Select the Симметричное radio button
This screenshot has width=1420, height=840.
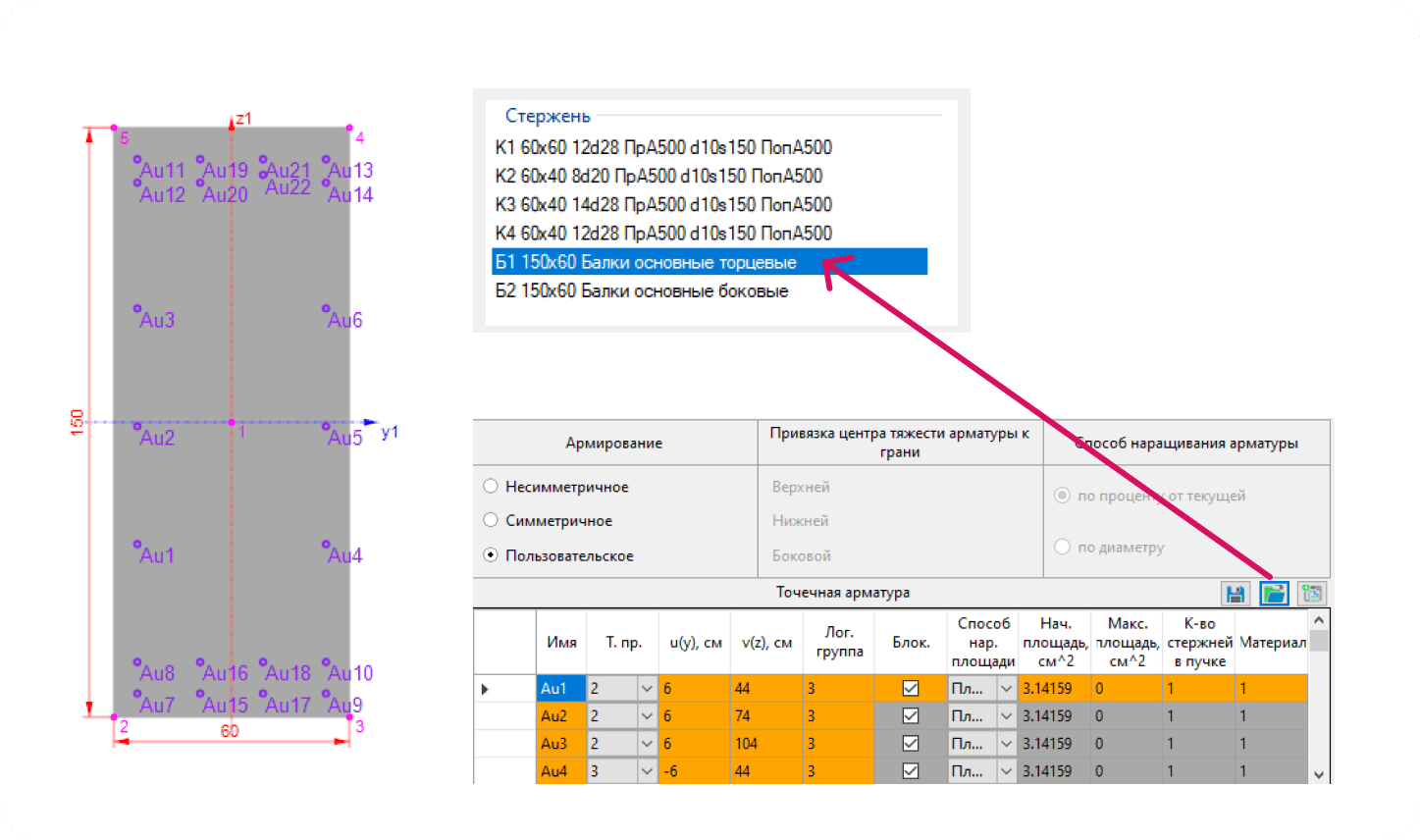[x=491, y=520]
